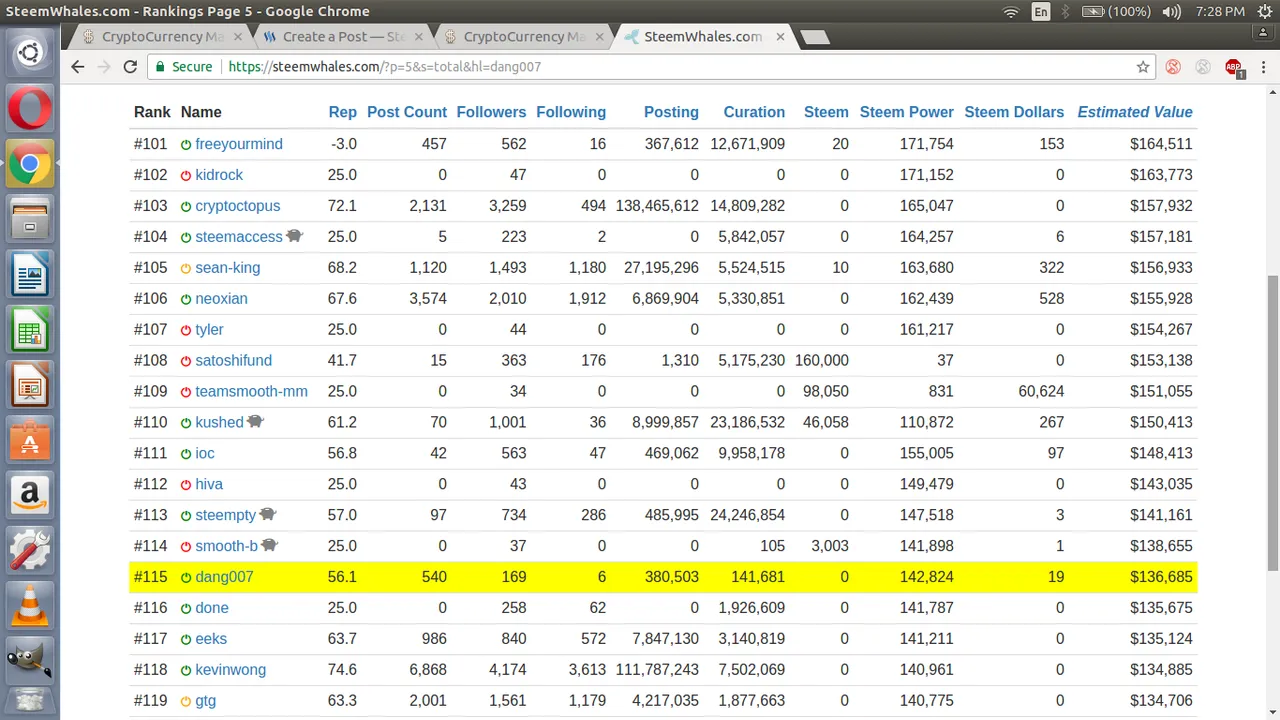
Task: Open smooth-b user profile link
Action: (226, 546)
